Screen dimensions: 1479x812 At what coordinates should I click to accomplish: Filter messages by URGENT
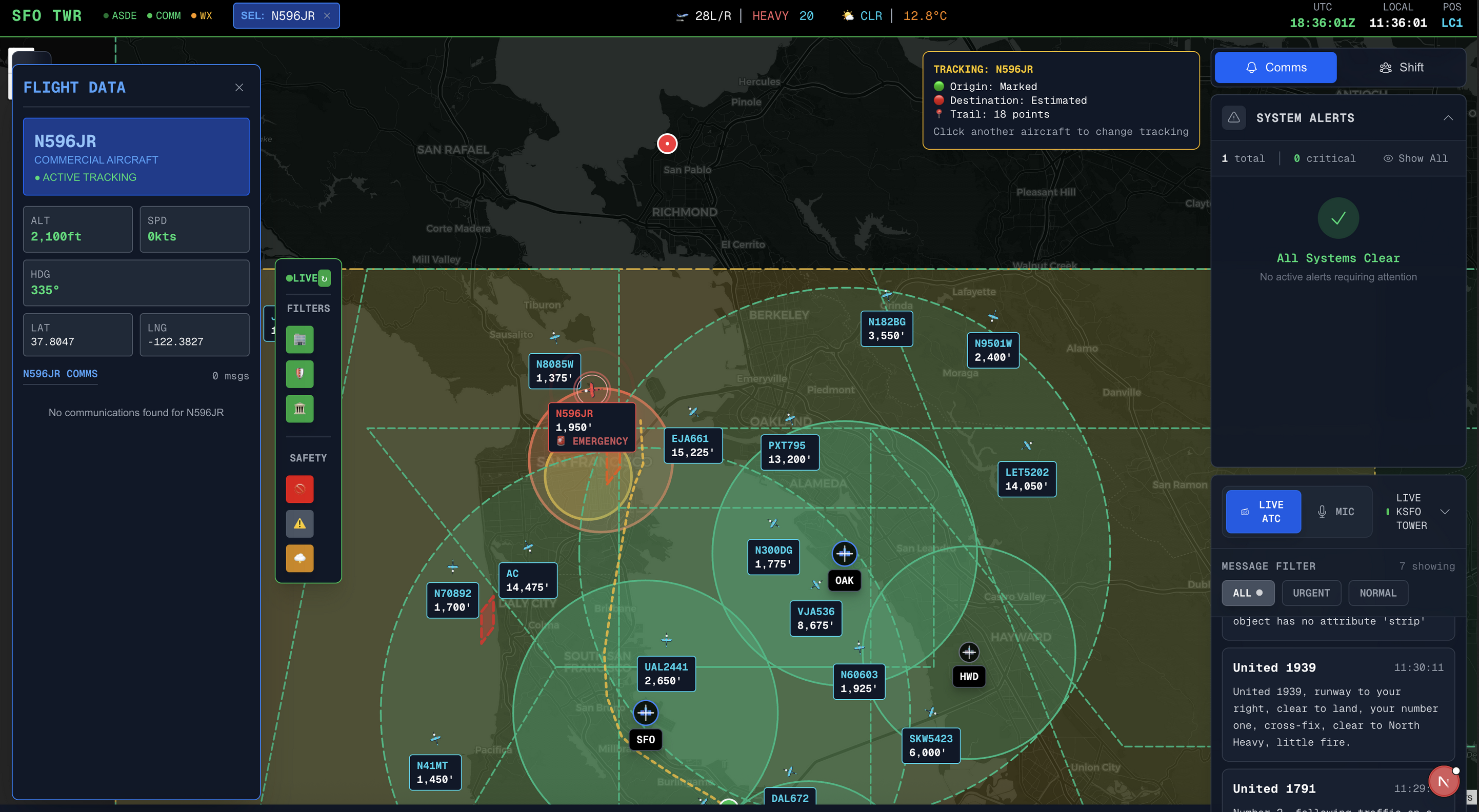1311,593
